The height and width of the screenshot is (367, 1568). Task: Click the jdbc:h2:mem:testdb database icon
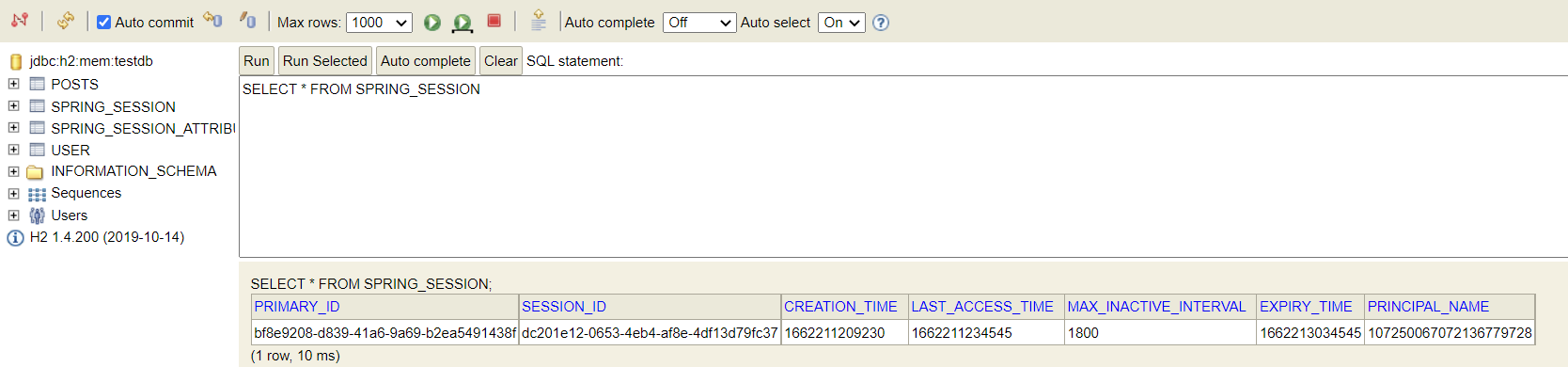pyautogui.click(x=15, y=62)
